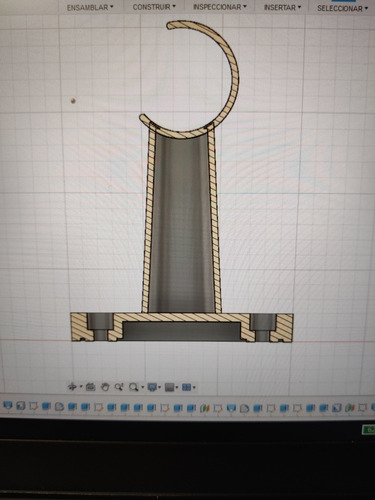Click the Zoom window / fit icon

(x=134, y=387)
